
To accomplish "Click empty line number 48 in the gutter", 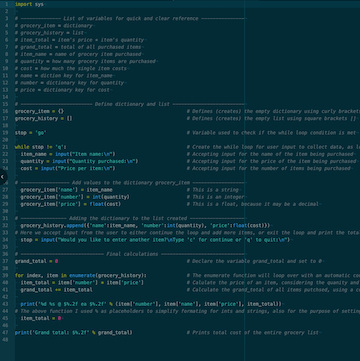I will [6, 340].
